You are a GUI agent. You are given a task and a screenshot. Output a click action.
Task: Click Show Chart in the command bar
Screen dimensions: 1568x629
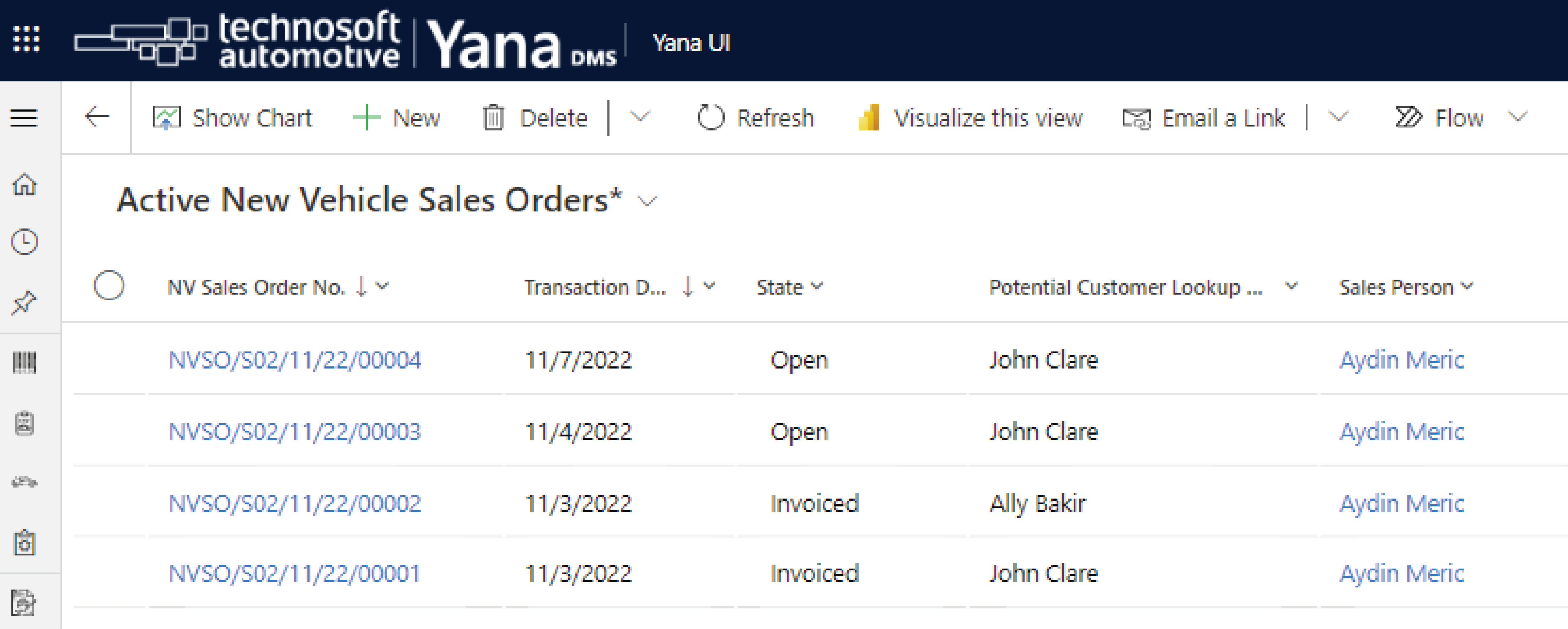[232, 118]
